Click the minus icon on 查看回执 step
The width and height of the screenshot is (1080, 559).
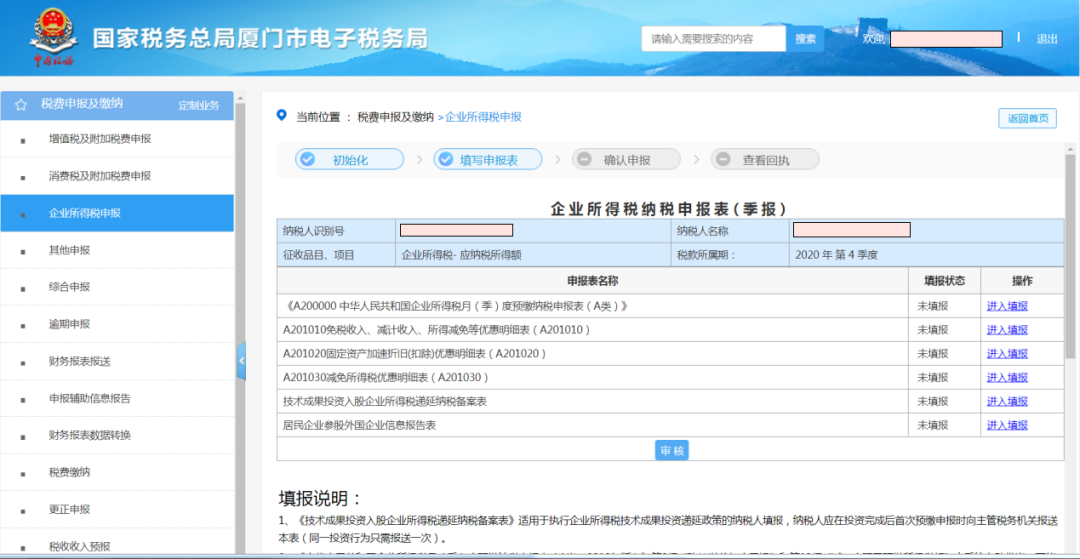click(x=724, y=160)
